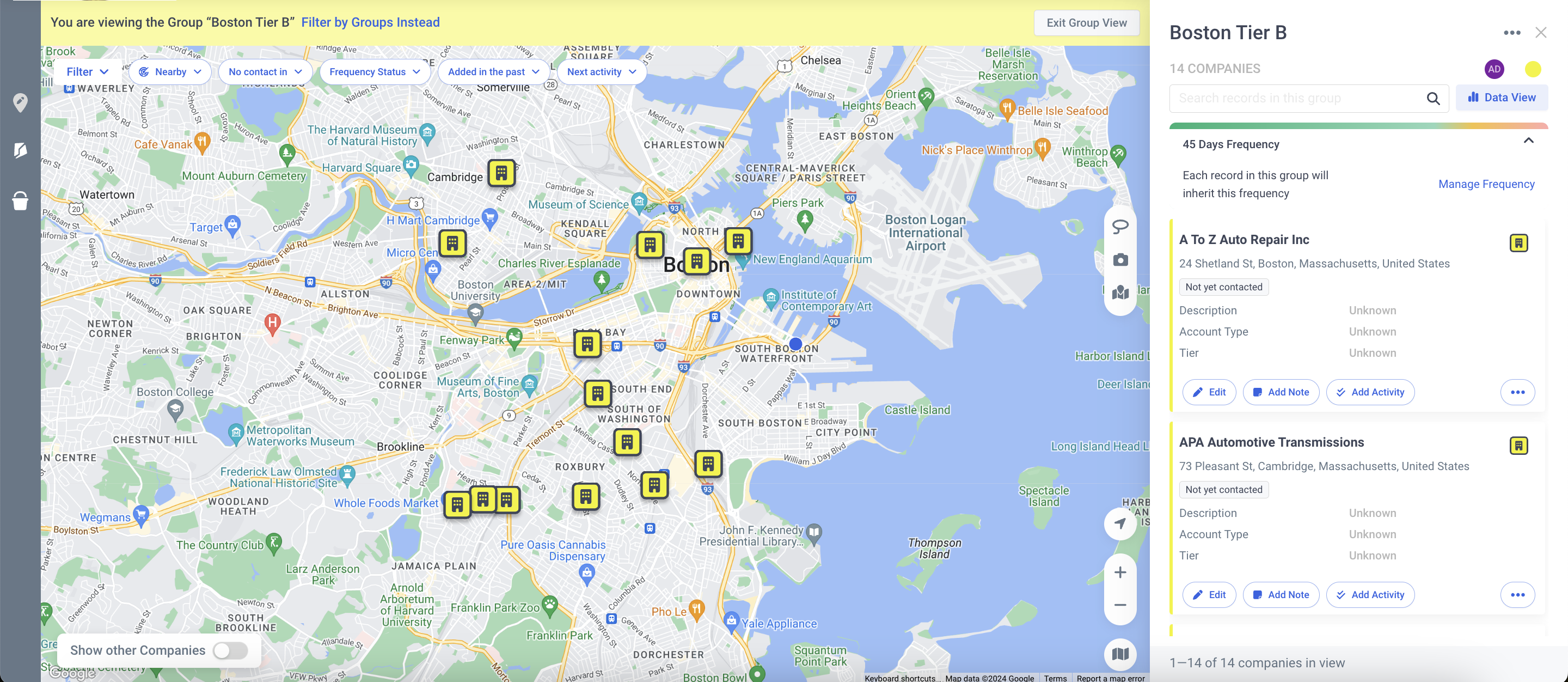Edit A To Z Auto Repair Inc

point(1208,392)
